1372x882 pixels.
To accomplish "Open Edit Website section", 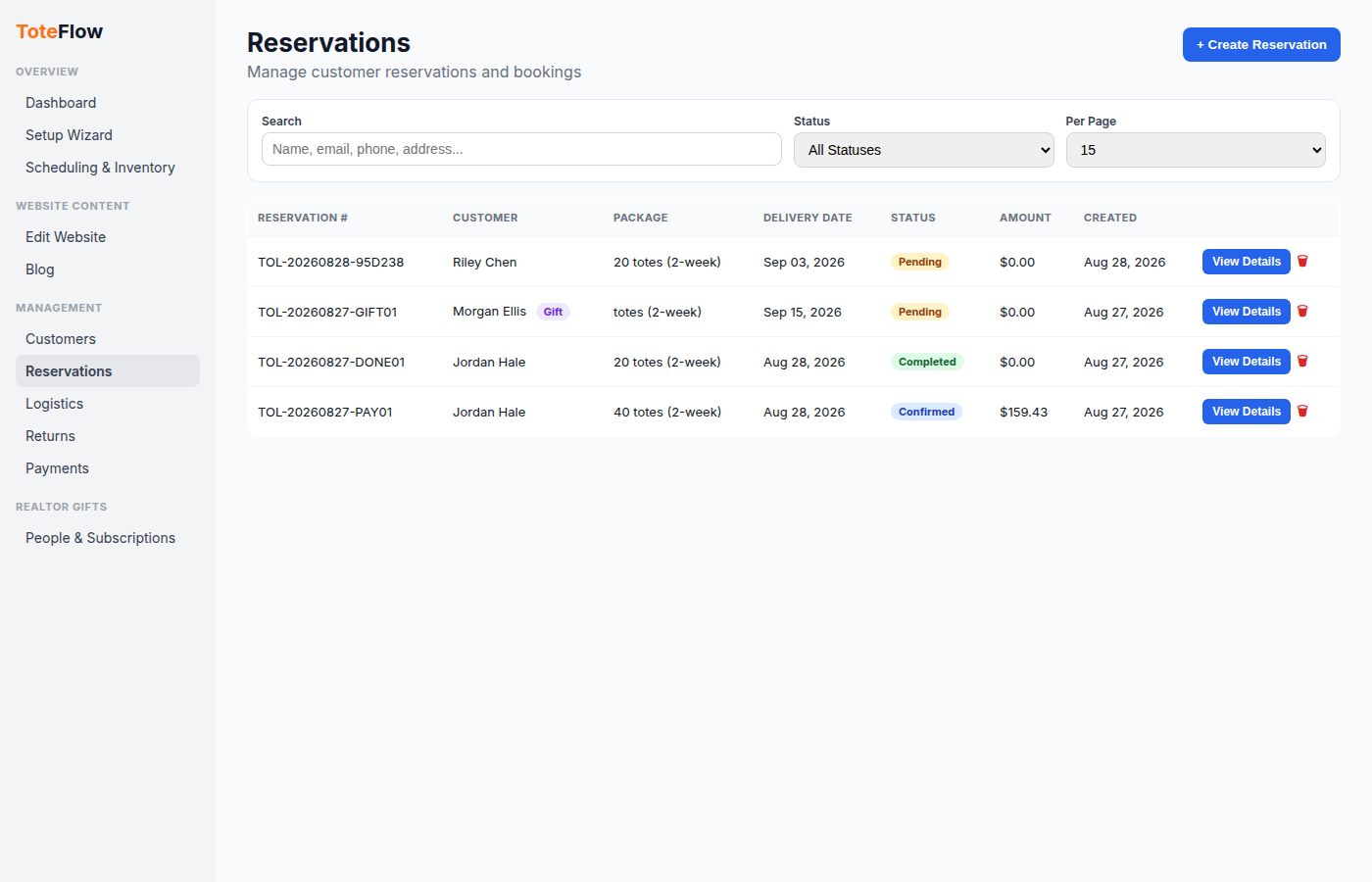I will tap(108, 237).
